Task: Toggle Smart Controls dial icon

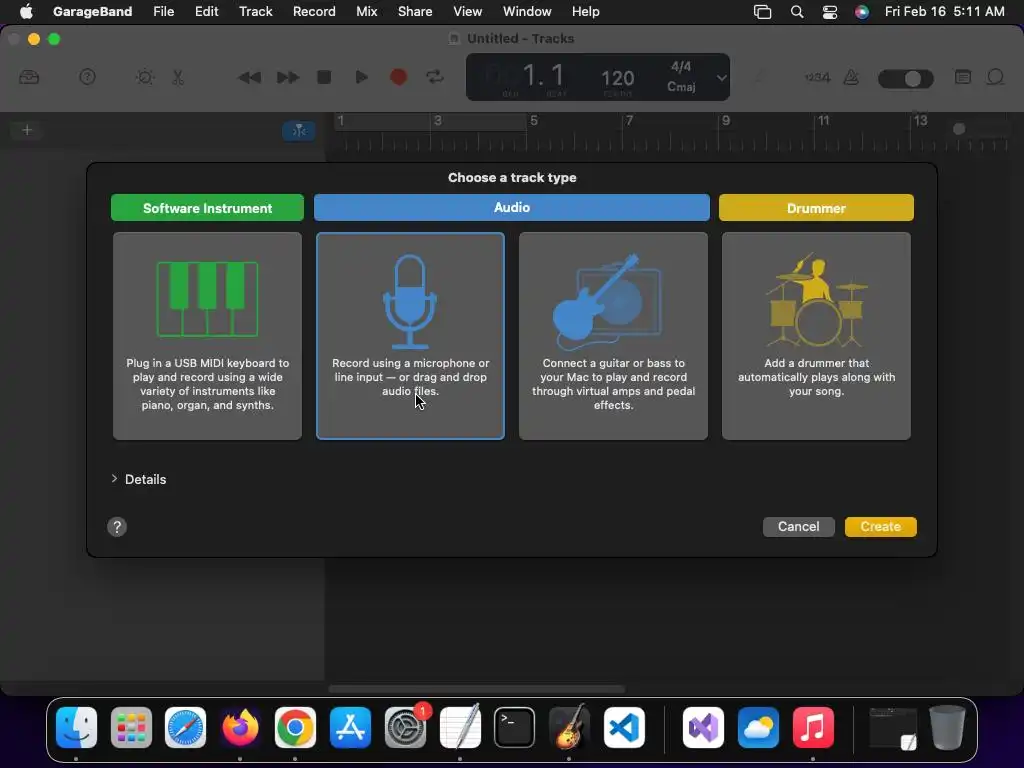Action: tap(144, 78)
